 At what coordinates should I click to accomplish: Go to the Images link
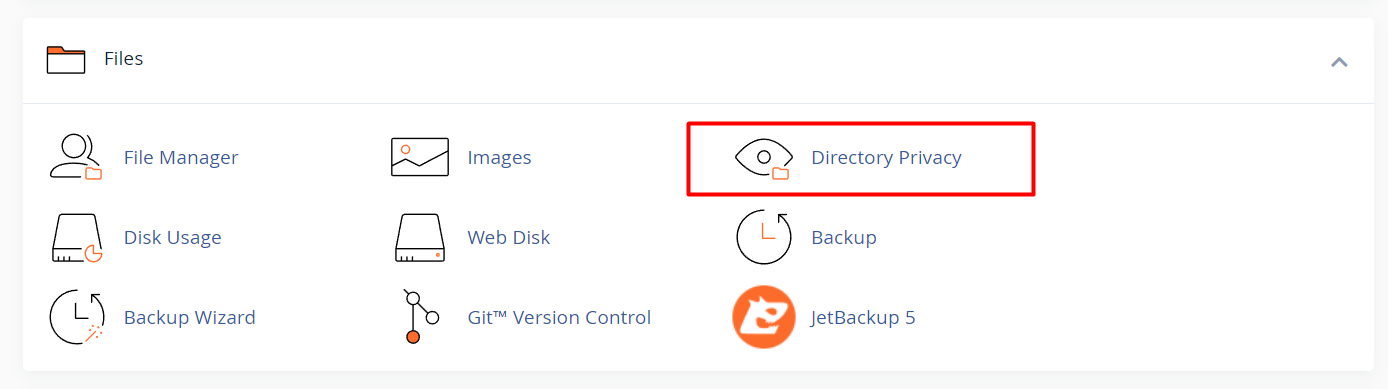click(x=499, y=158)
